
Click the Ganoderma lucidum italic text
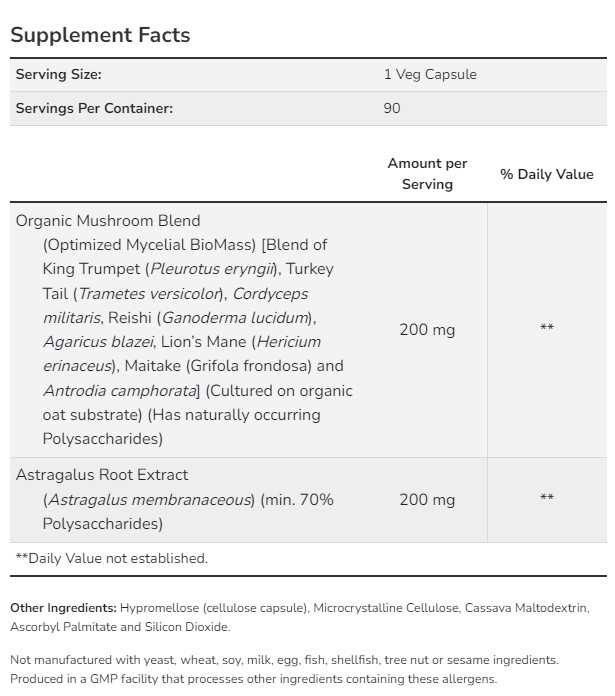pos(235,318)
